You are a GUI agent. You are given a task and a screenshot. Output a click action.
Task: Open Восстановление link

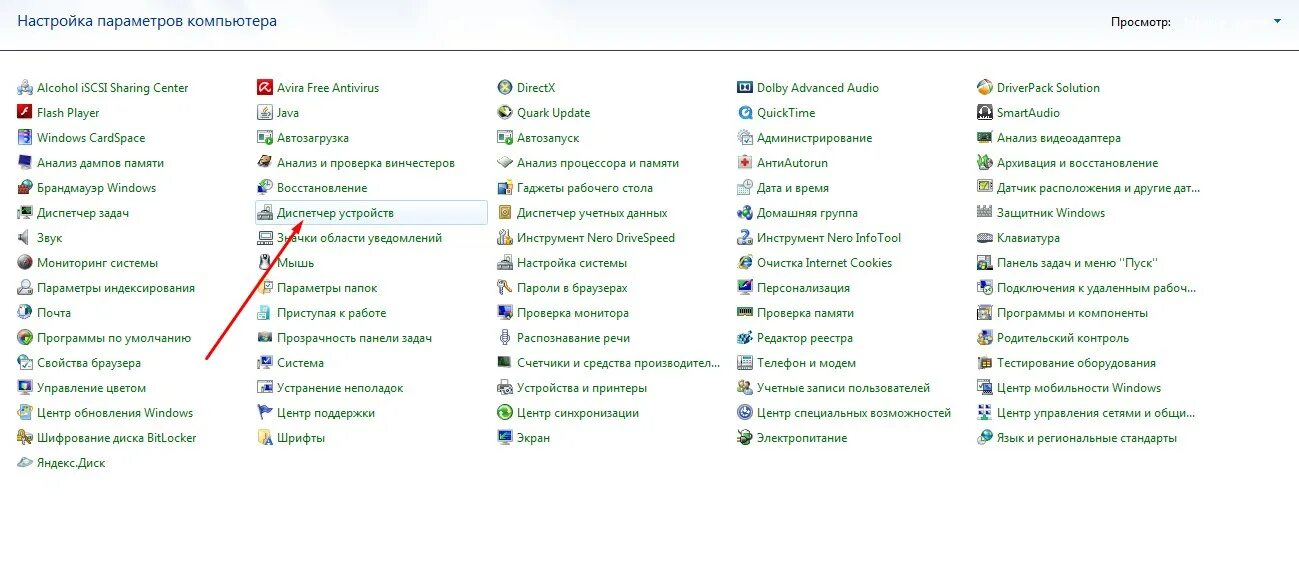322,188
